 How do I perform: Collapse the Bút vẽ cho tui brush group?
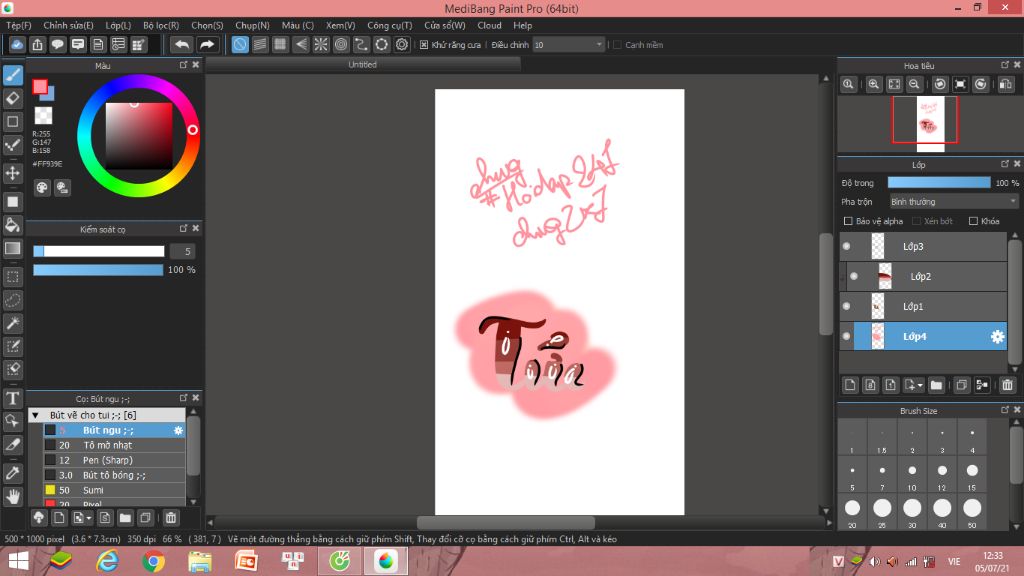pyautogui.click(x=35, y=415)
